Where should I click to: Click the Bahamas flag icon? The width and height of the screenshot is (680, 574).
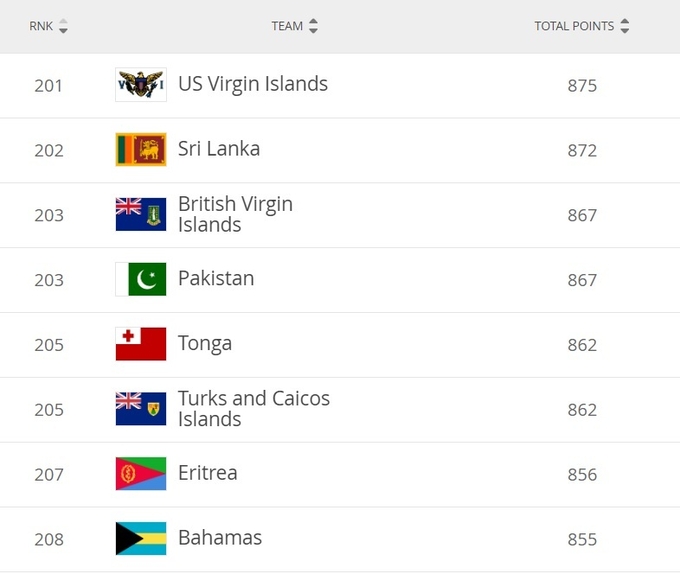point(141,538)
